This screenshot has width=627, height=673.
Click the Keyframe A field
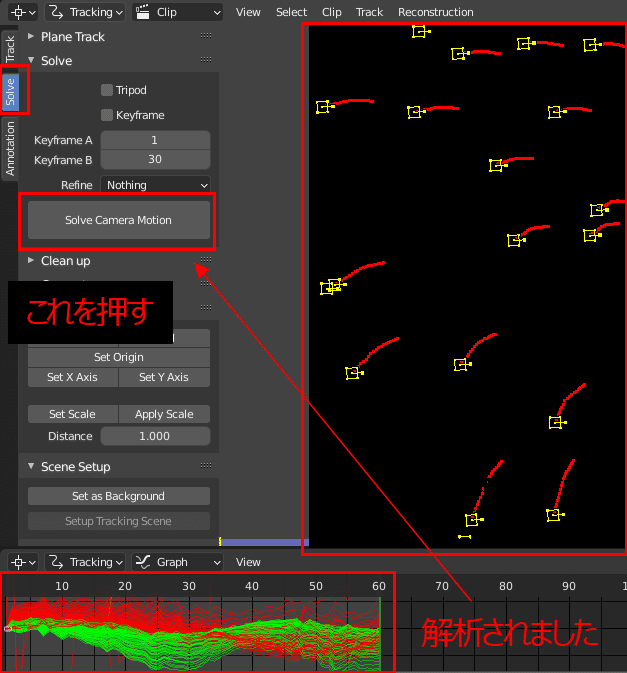click(x=155, y=140)
